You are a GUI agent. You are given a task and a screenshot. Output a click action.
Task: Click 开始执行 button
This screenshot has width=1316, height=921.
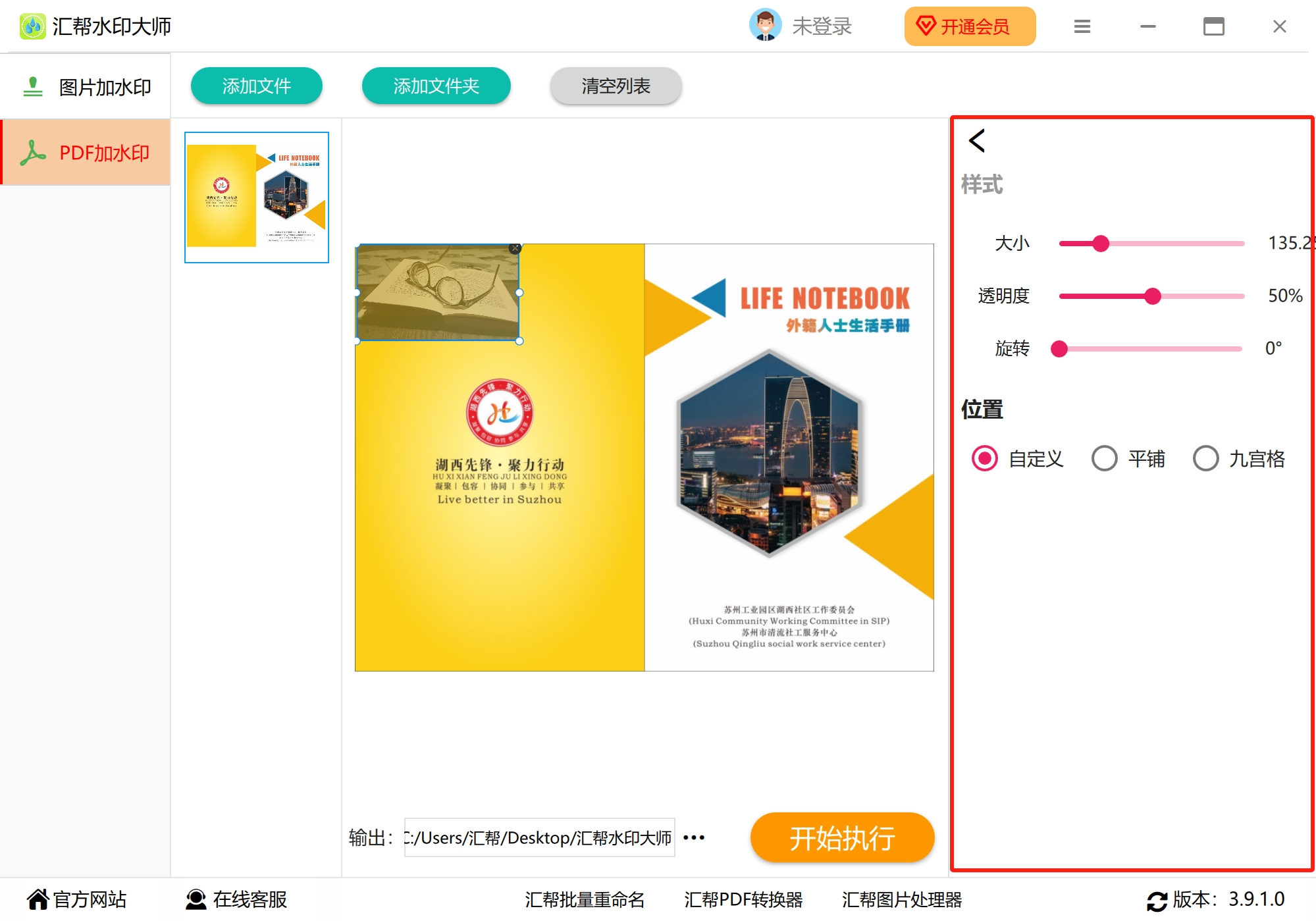842,837
